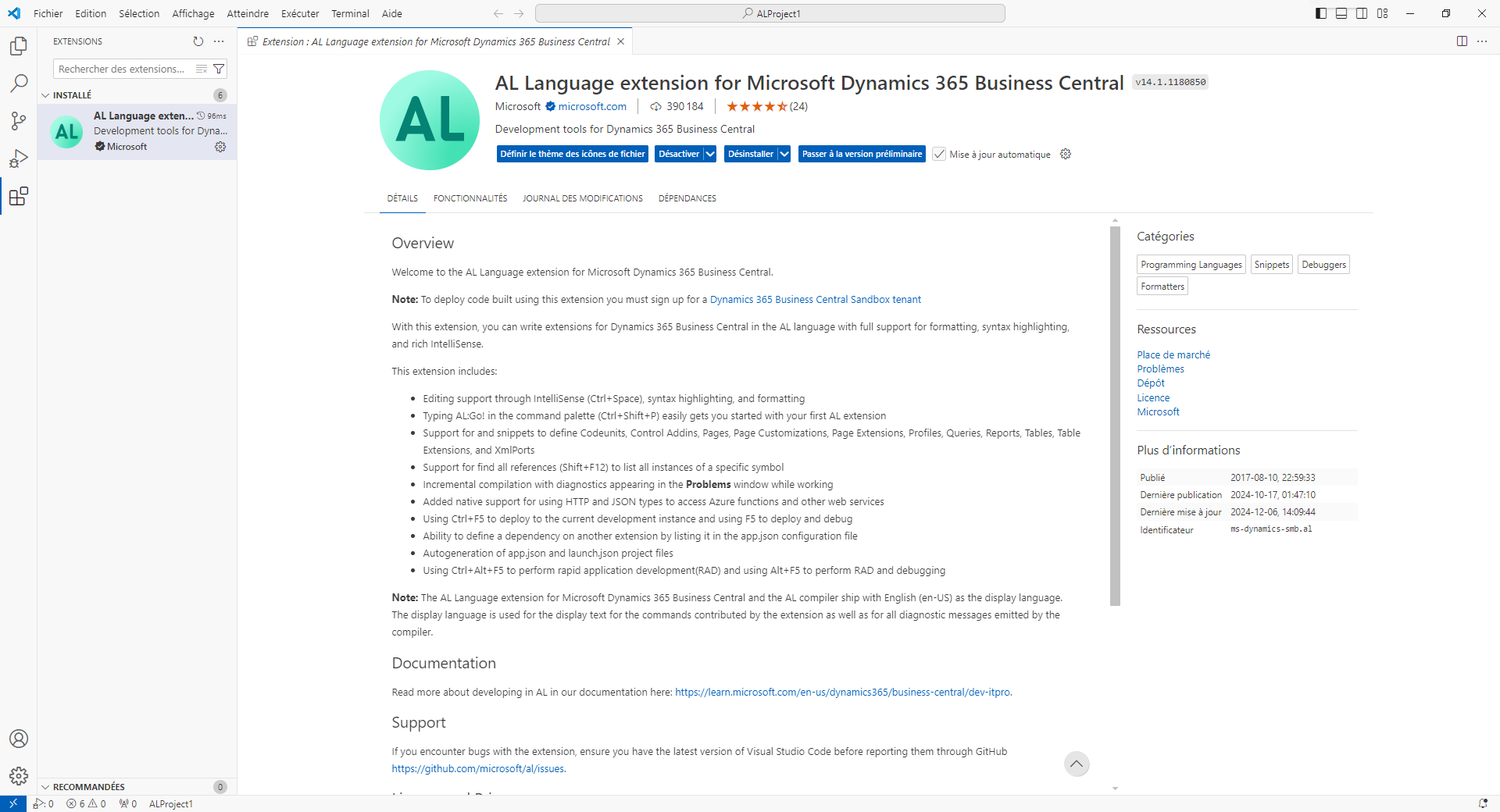
Task: Toggle the primary sidebar layout button
Action: 1321,13
